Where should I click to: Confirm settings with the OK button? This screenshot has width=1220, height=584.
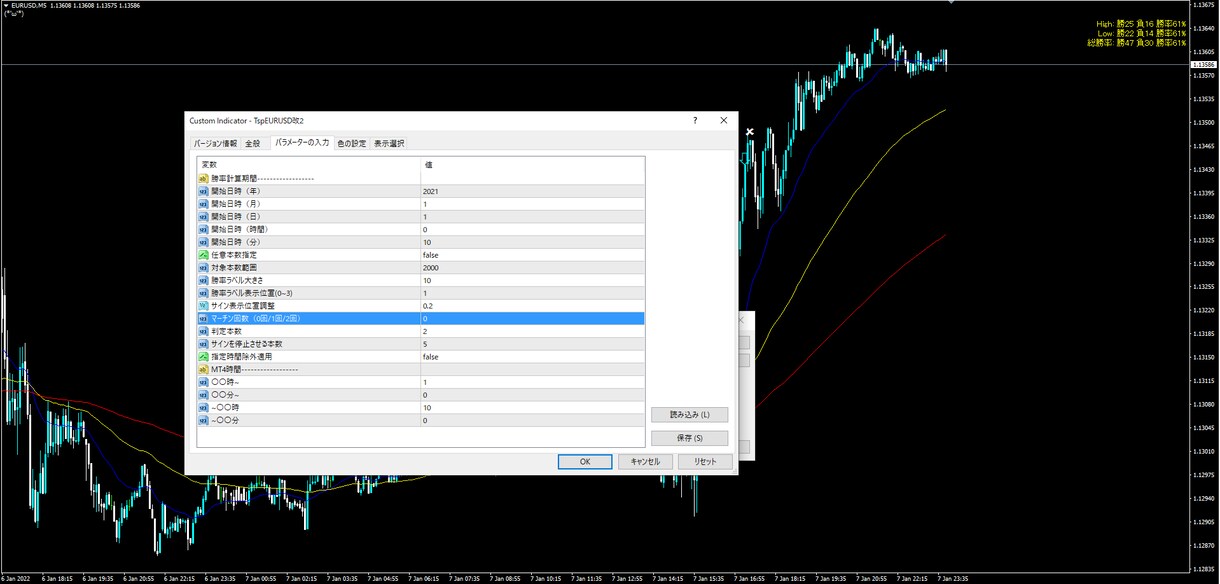pyautogui.click(x=584, y=462)
